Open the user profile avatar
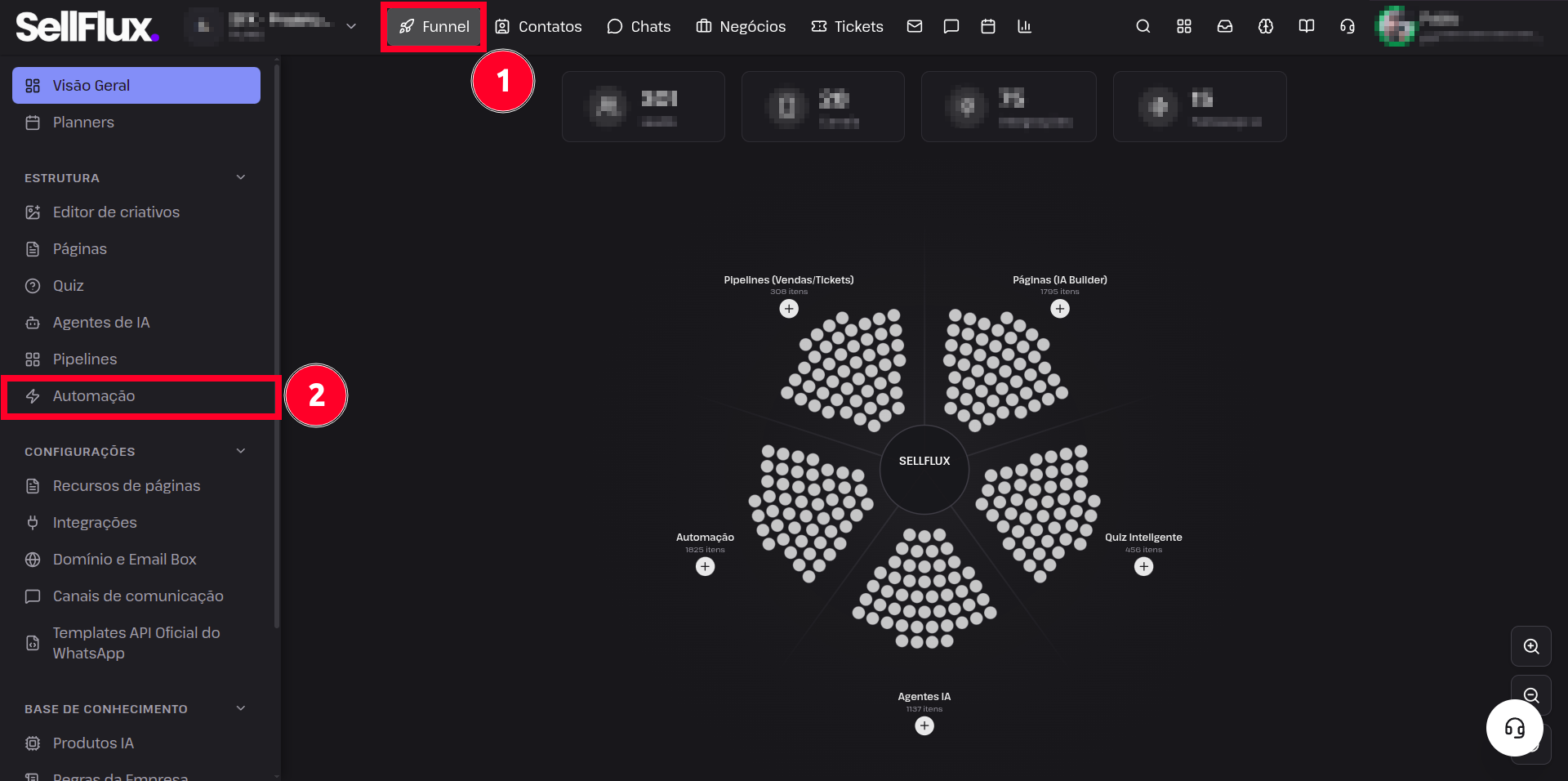This screenshot has height=781, width=1568. pyautogui.click(x=1395, y=27)
